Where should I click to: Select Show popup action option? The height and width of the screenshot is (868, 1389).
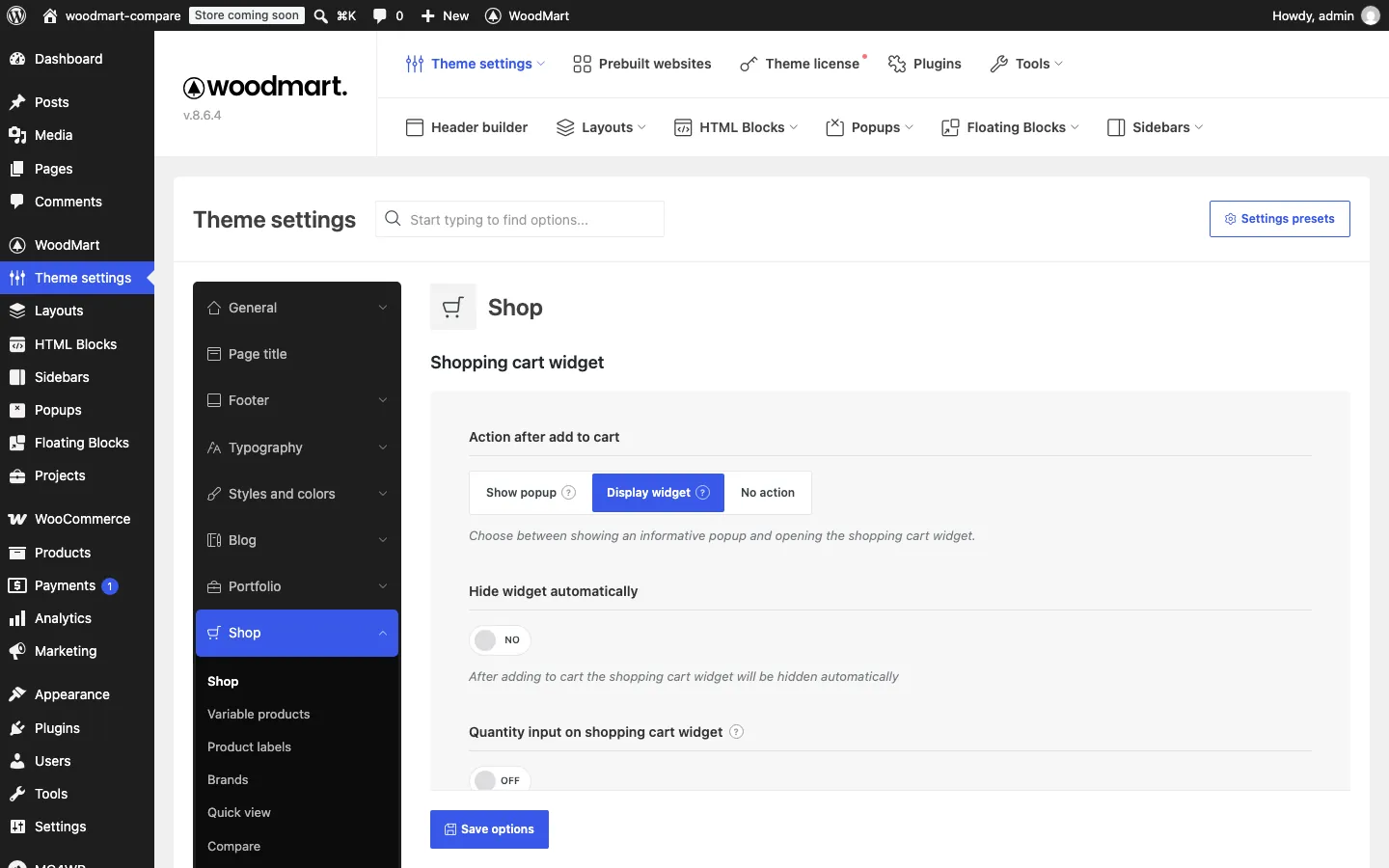click(531, 493)
